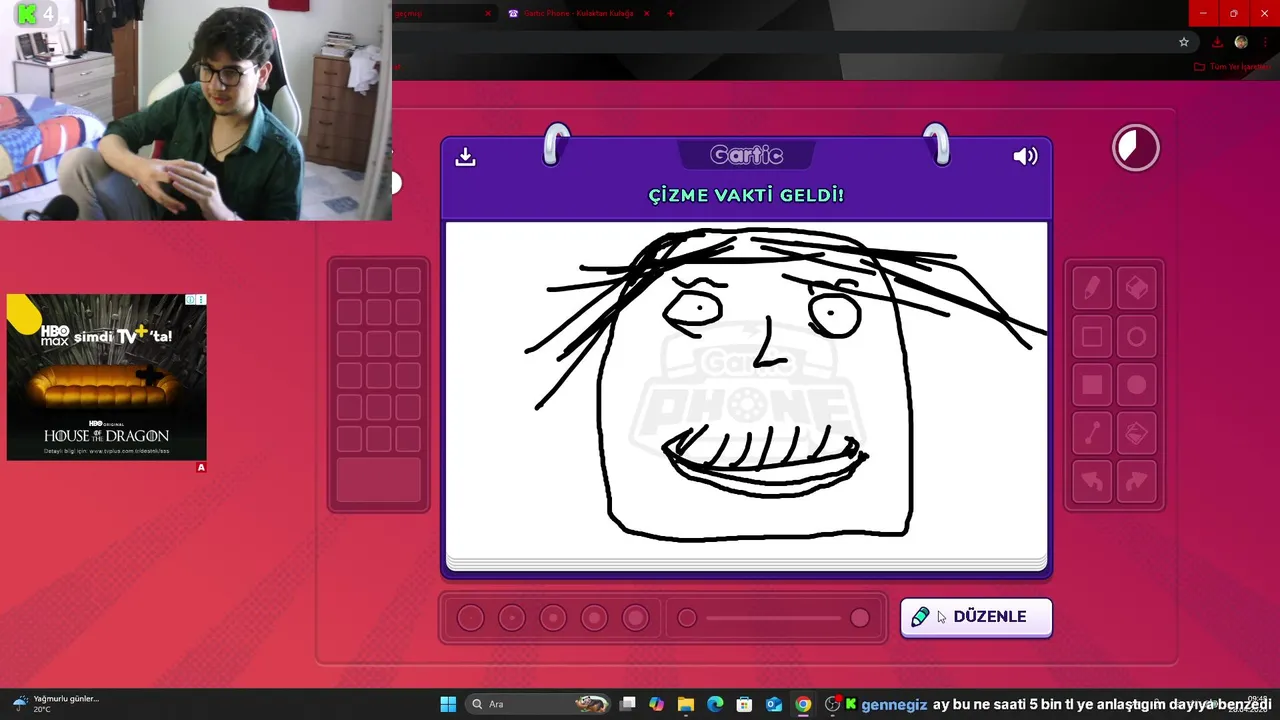
Task: Undo the last stroke
Action: click(x=1092, y=482)
